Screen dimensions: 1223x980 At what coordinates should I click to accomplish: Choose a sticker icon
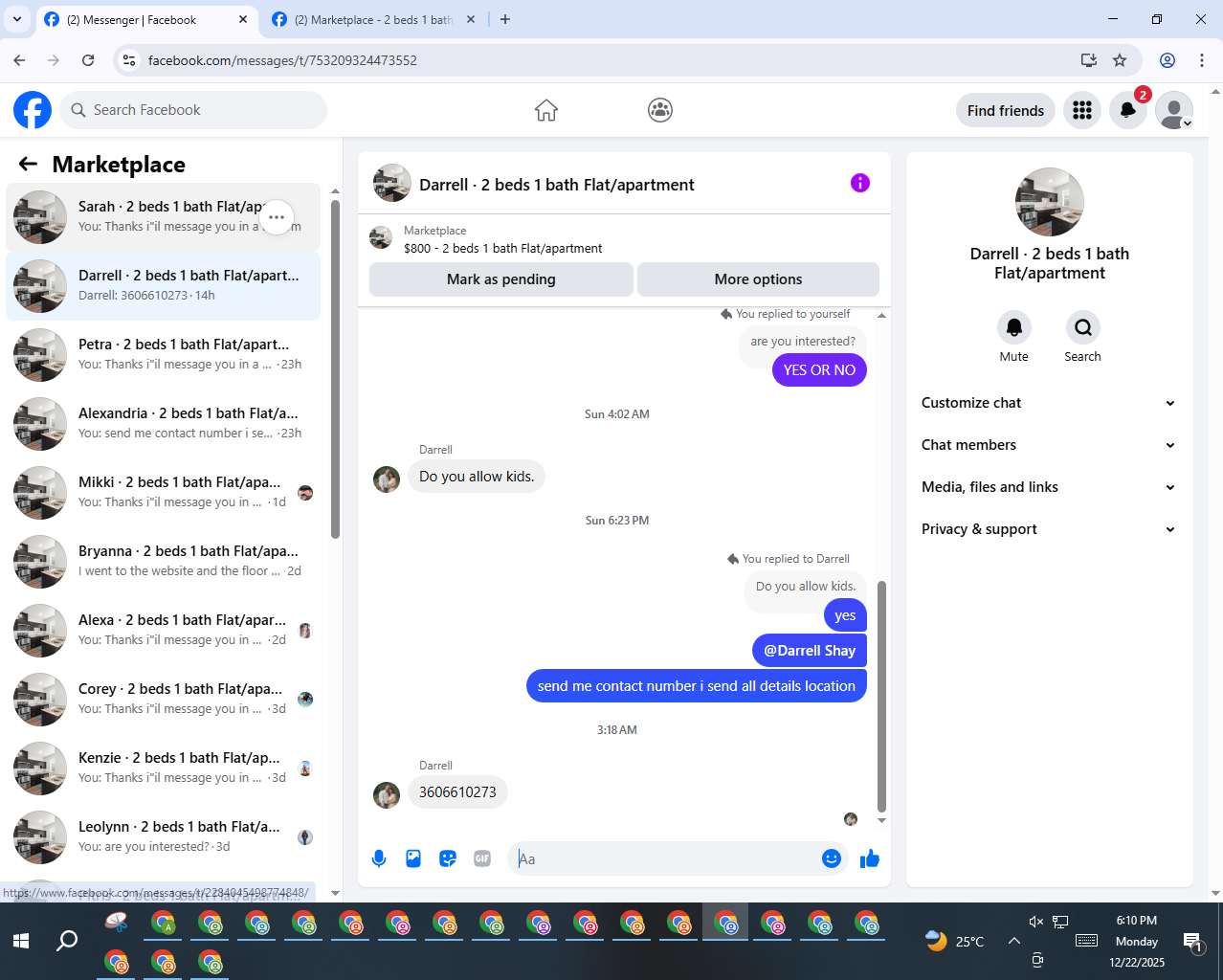tap(448, 858)
